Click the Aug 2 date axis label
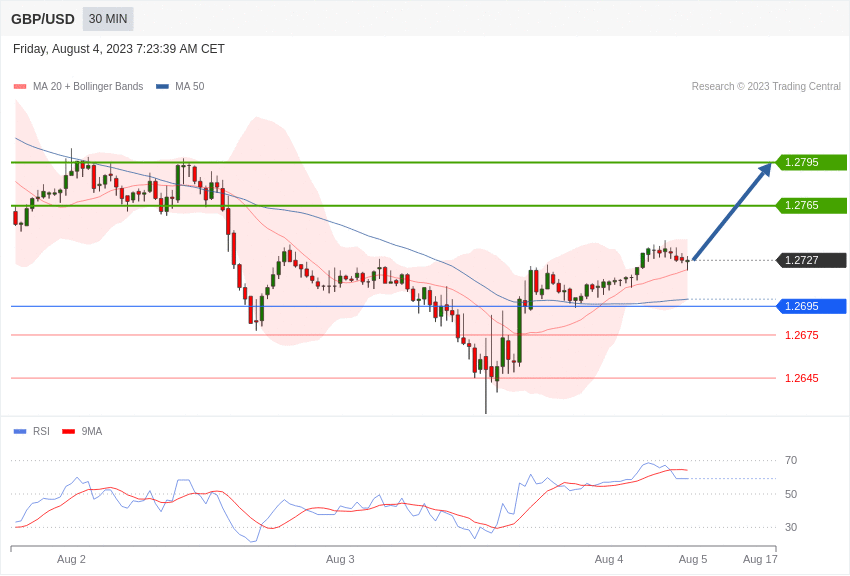 [x=72, y=559]
